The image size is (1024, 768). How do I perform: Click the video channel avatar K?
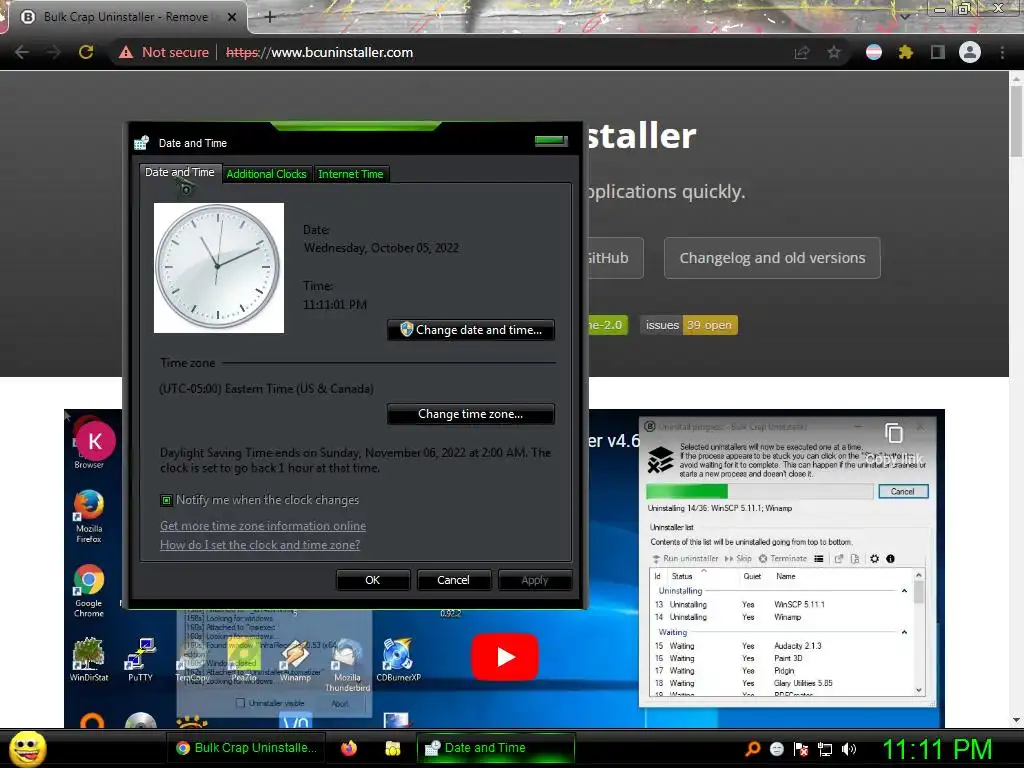coord(95,441)
